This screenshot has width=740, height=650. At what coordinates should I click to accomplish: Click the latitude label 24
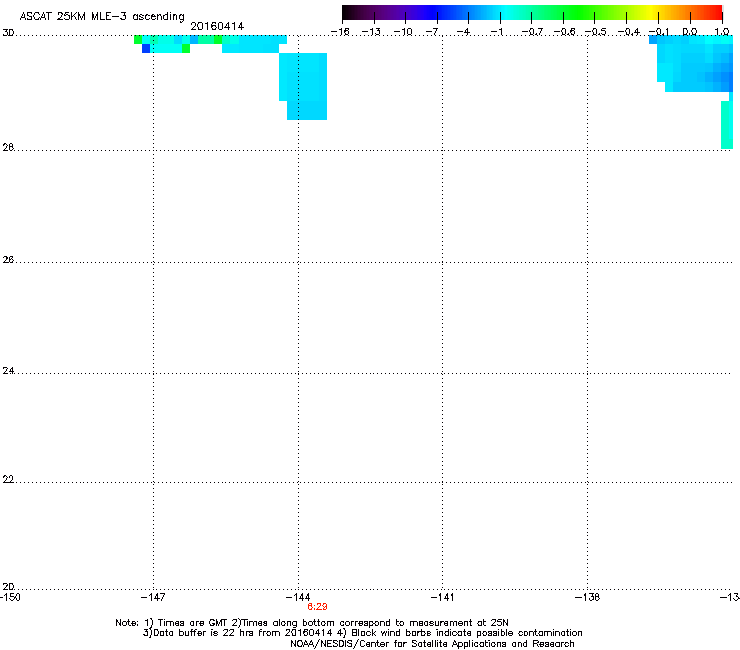tap(8, 371)
